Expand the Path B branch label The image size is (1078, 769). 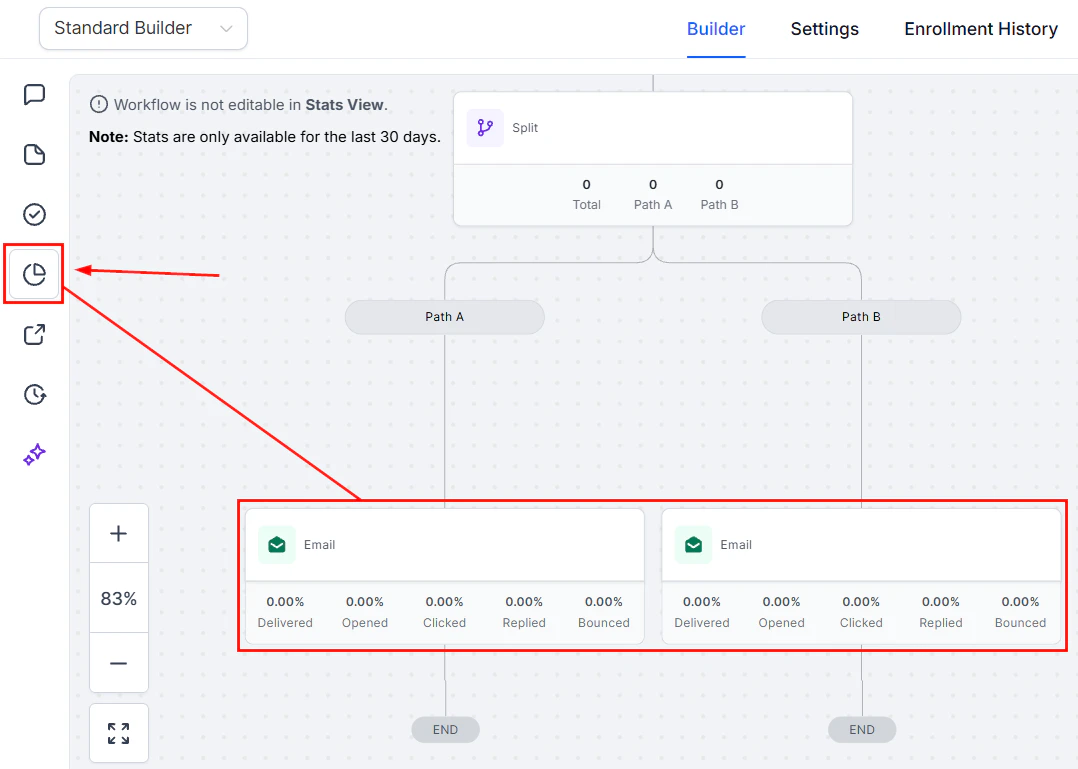[x=860, y=316]
